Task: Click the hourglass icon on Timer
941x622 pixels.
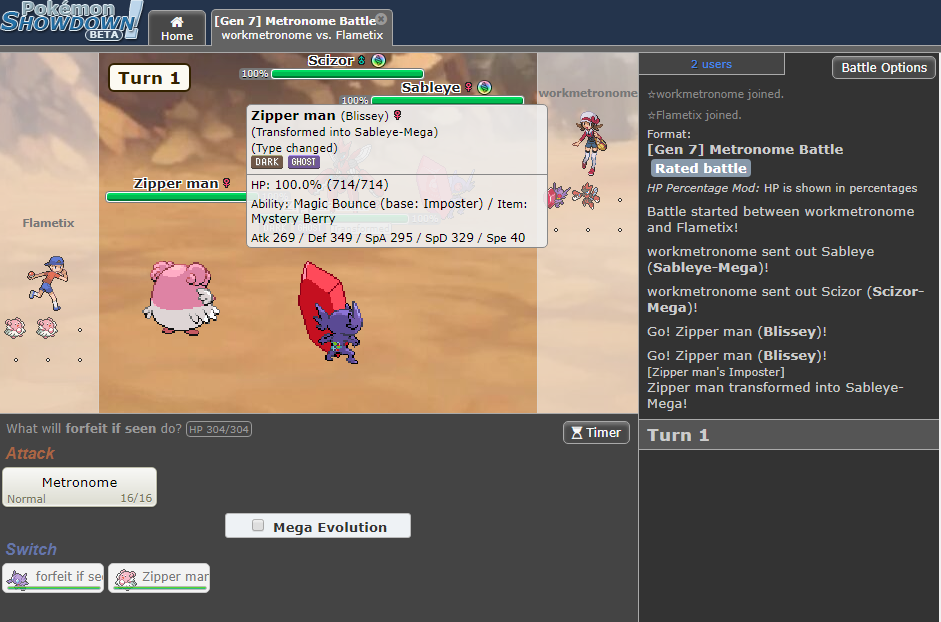Action: [577, 433]
